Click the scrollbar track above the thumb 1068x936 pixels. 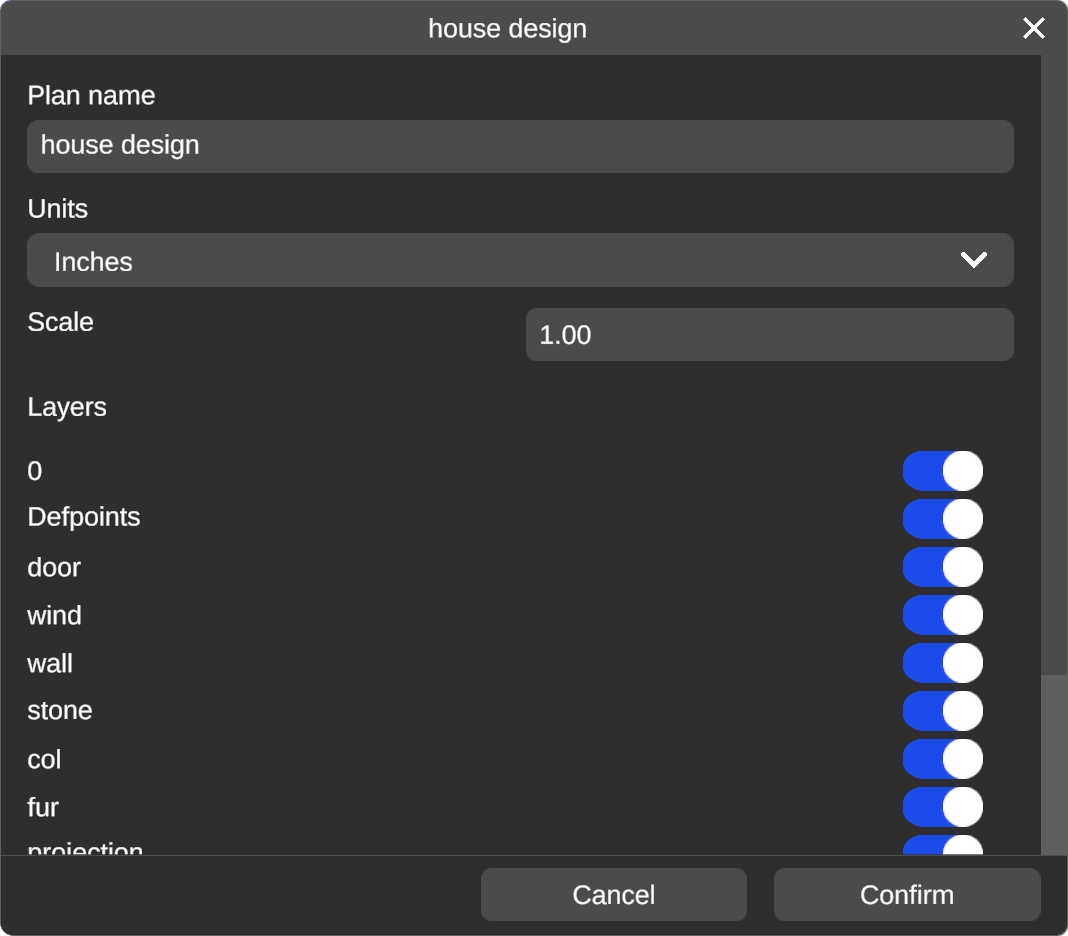(1054, 360)
